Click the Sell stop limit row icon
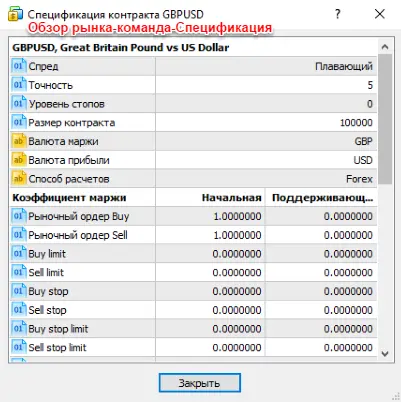Viewport: 401px width, 402px height. click(x=19, y=347)
